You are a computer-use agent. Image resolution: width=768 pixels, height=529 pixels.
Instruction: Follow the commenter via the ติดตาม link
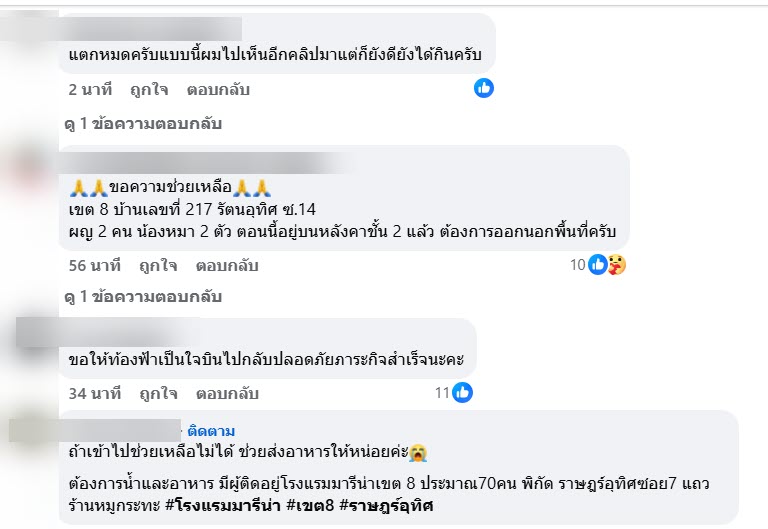[x=212, y=430]
